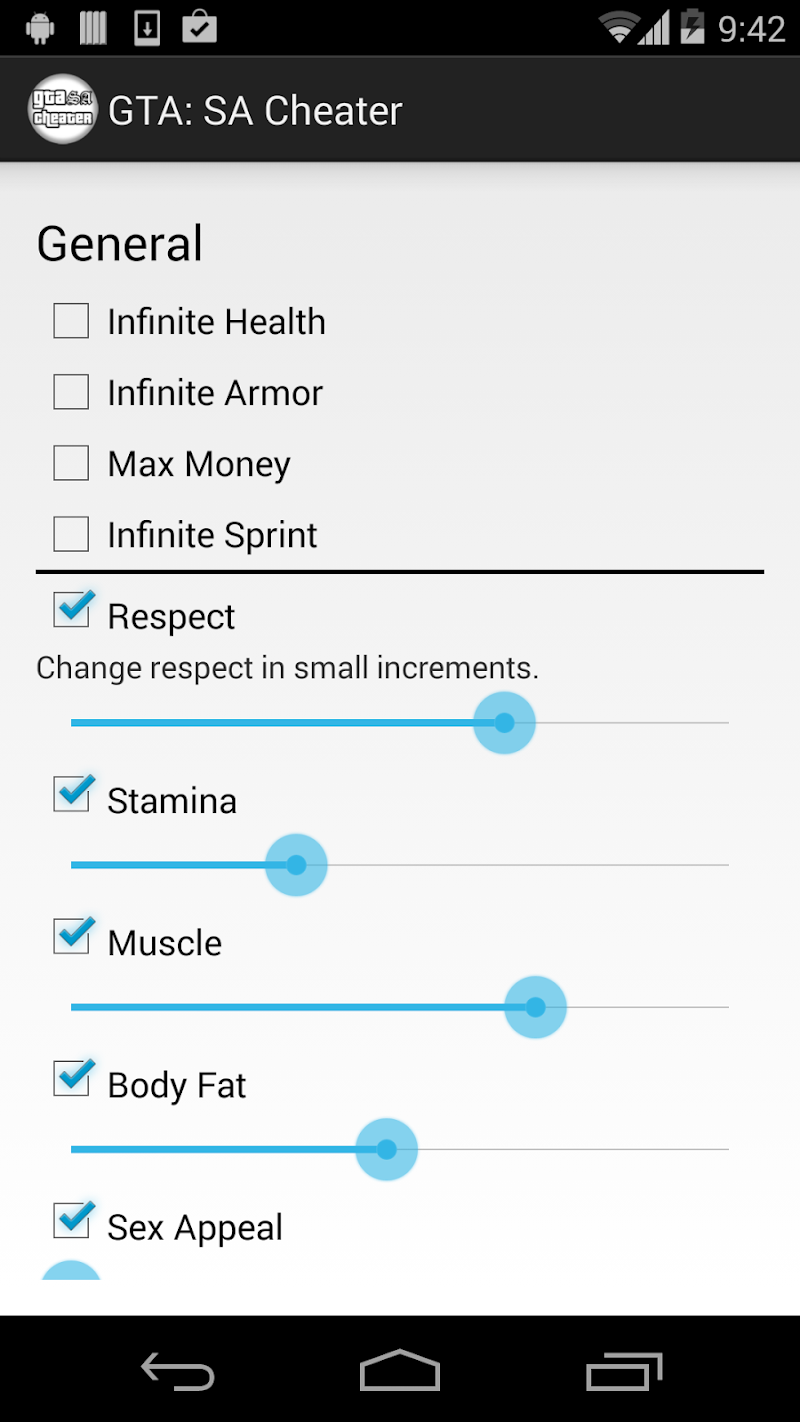The height and width of the screenshot is (1422, 800).
Task: Tap the Wi-Fi signal icon in status bar
Action: click(x=620, y=27)
